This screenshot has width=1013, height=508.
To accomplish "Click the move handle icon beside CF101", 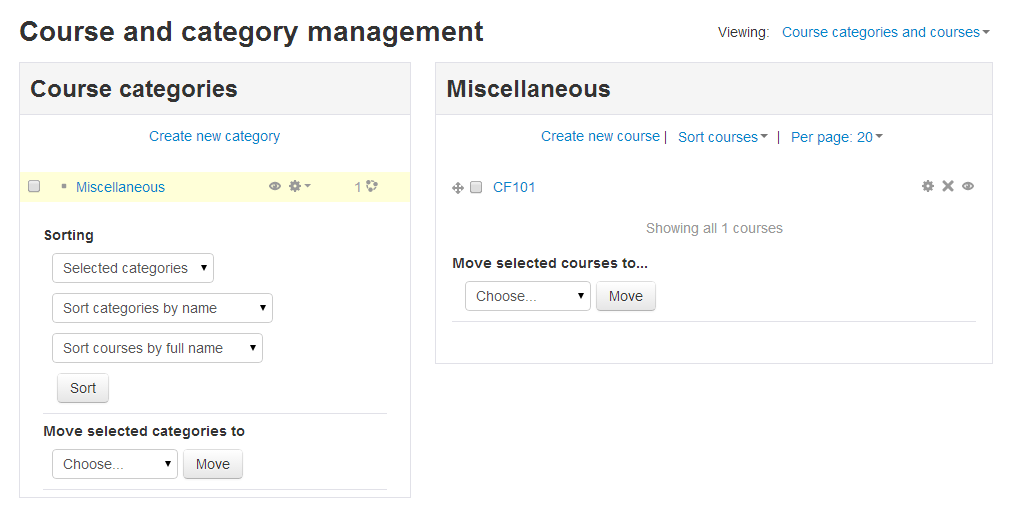I will (458, 187).
